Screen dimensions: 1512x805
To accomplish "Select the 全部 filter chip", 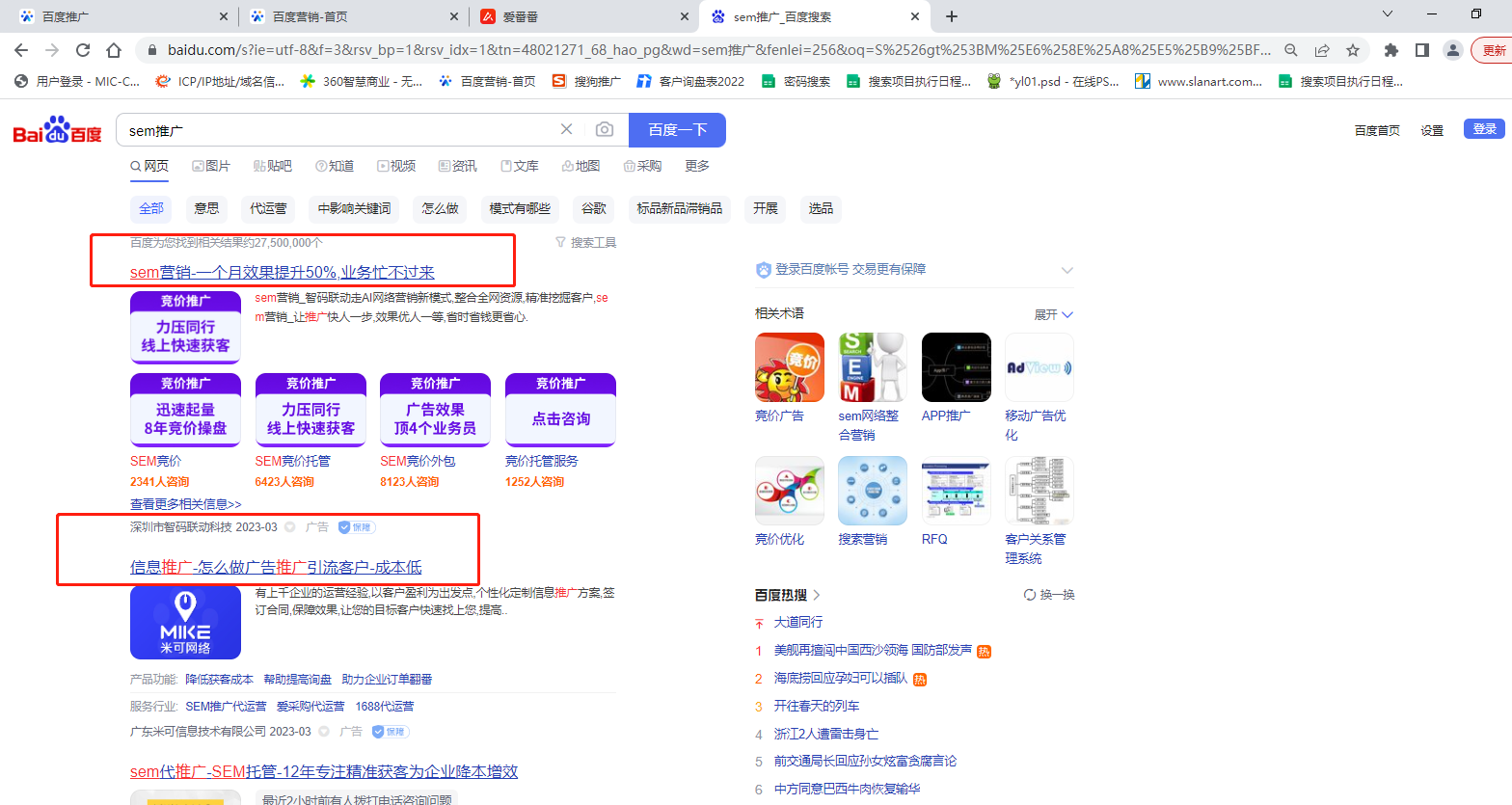I will (151, 208).
